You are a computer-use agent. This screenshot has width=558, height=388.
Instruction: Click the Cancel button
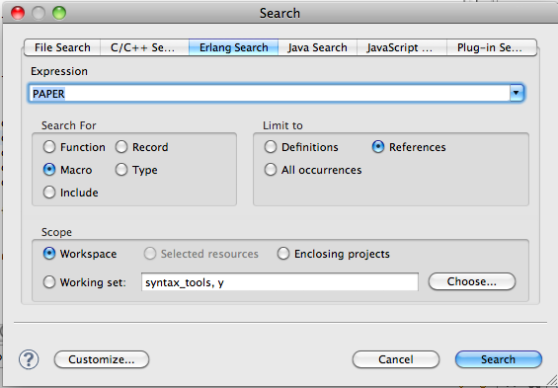coord(396,360)
